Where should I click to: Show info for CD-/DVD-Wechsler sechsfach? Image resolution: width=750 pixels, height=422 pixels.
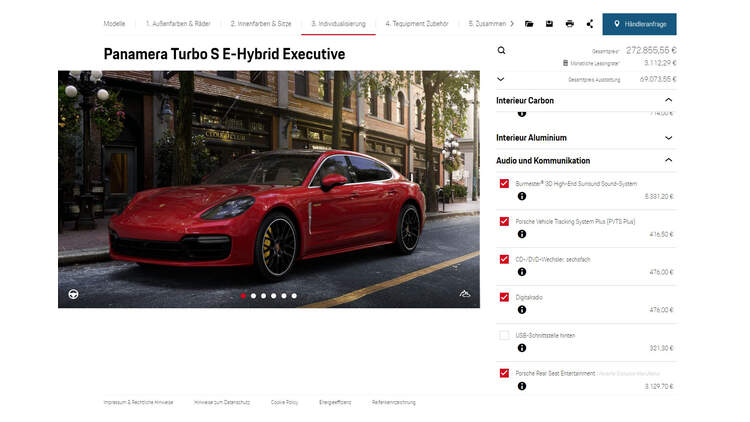click(x=522, y=272)
